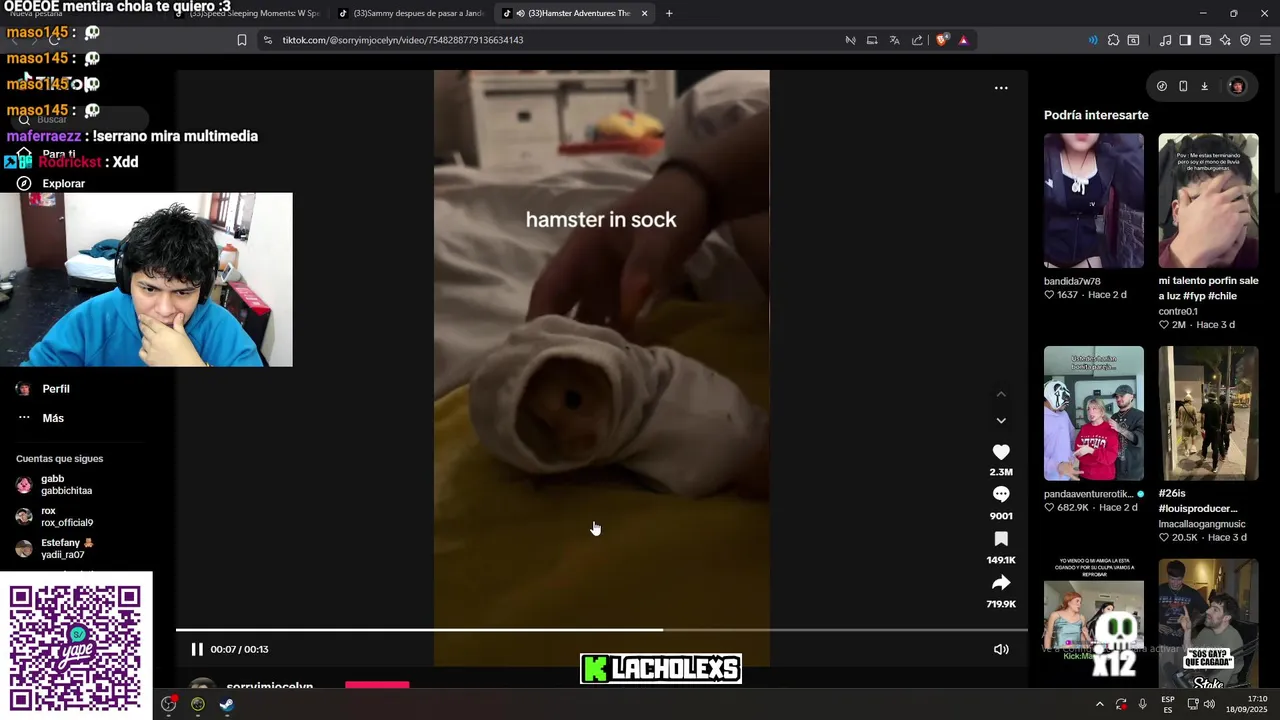Mute the Hamster Adventures tab audio icon
The height and width of the screenshot is (720, 1280).
pos(520,14)
